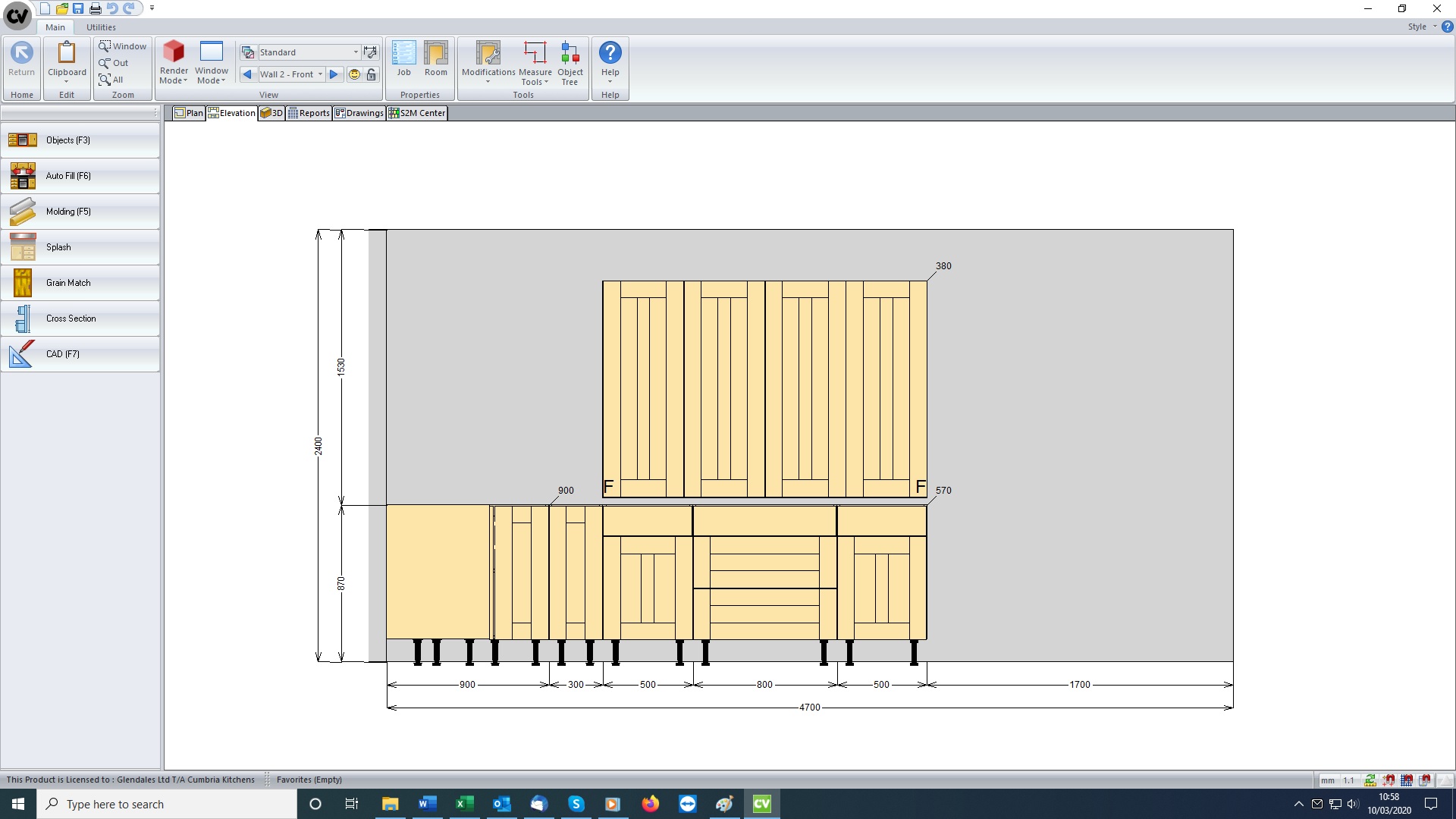Click the next wall arrow button
This screenshot has width=1456, height=819.
click(x=334, y=74)
